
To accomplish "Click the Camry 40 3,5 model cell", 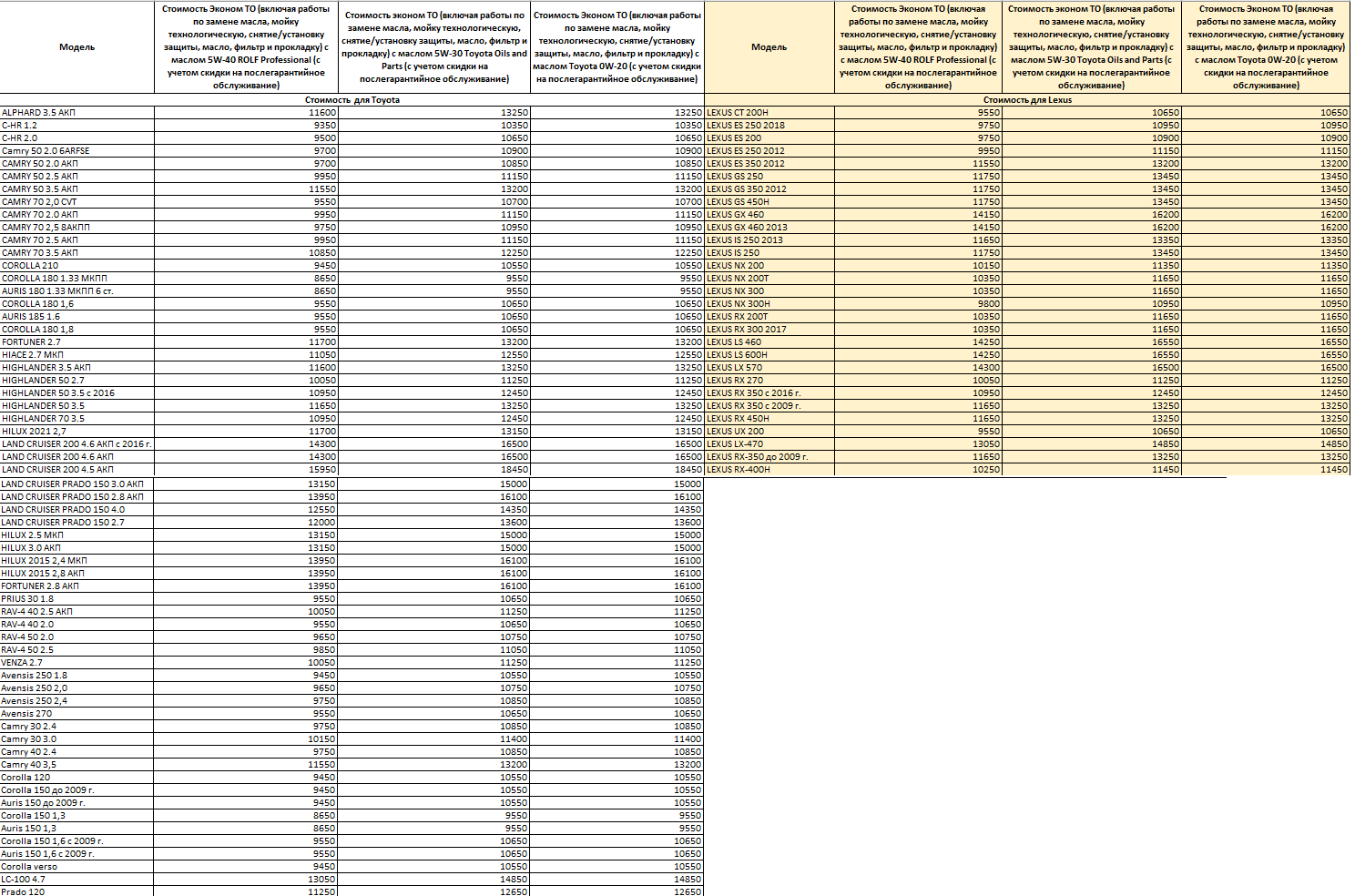I will click(77, 765).
